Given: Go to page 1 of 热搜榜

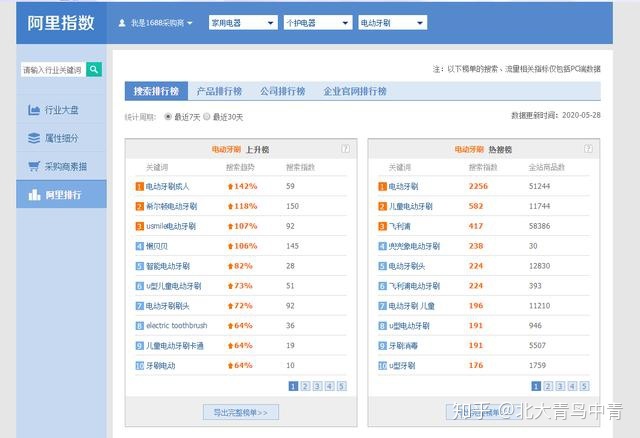Looking at the screenshot, I should point(536,386).
